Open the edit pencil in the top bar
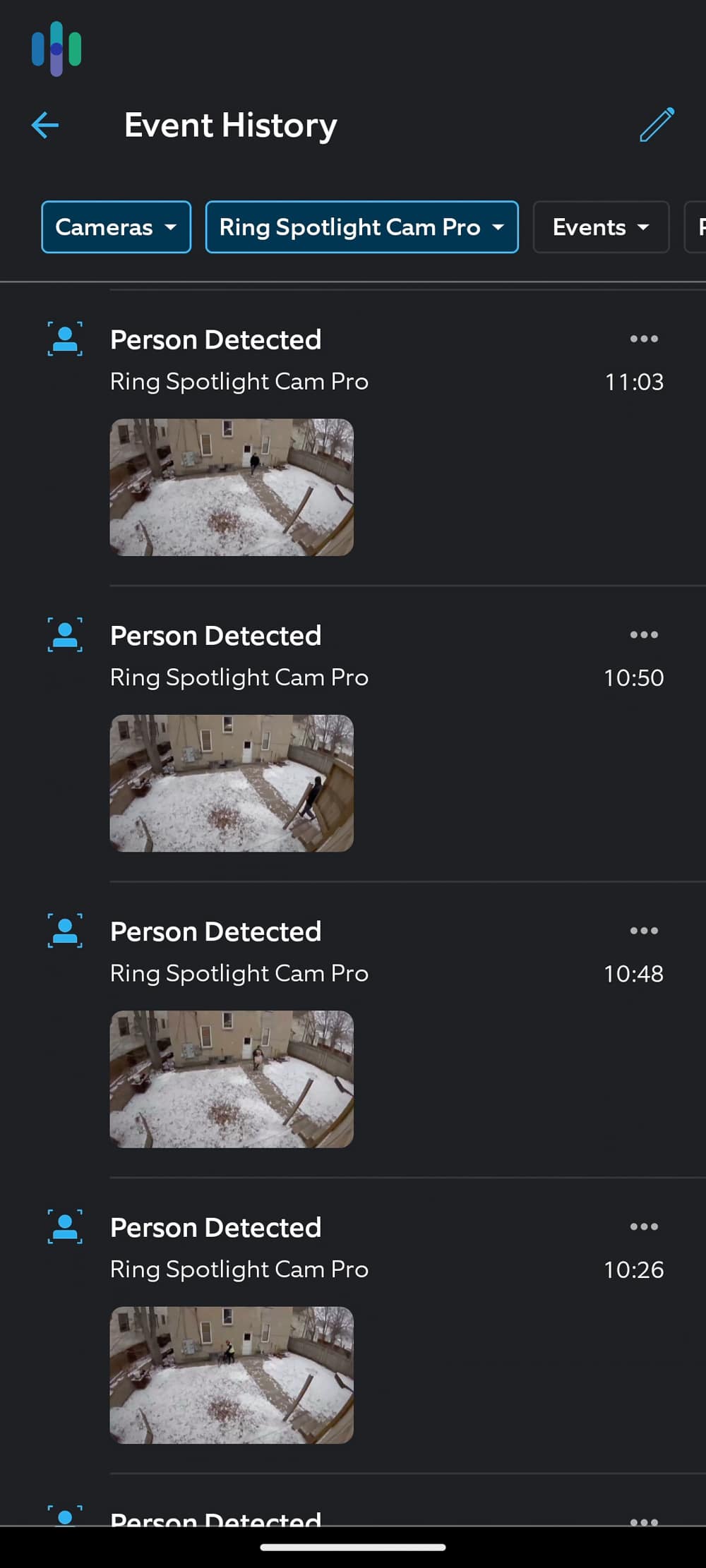The image size is (706, 1568). 657,126
